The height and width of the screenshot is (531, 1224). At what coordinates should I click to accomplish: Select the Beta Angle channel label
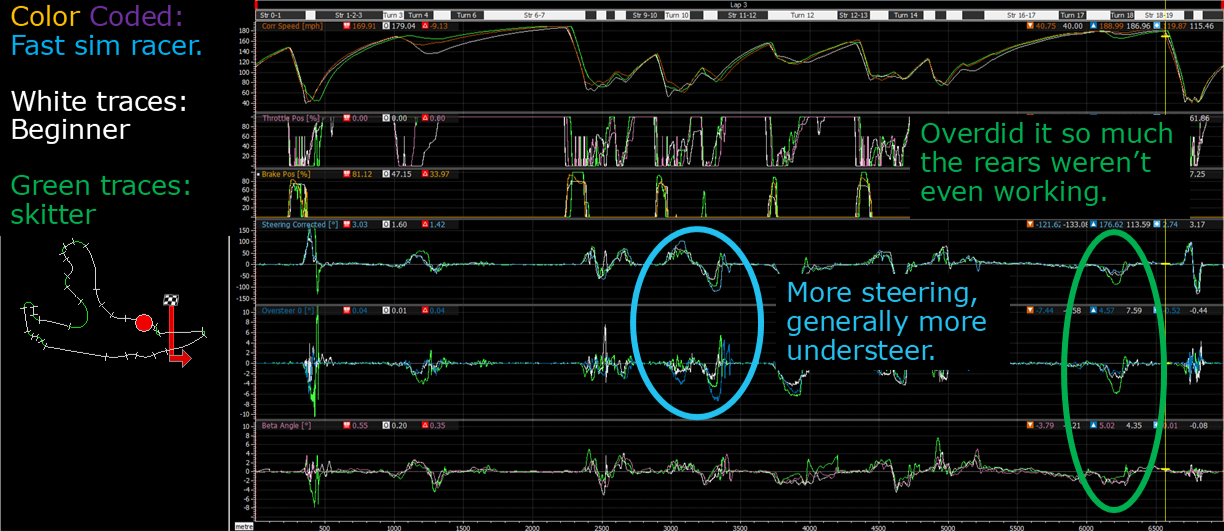coord(288,425)
